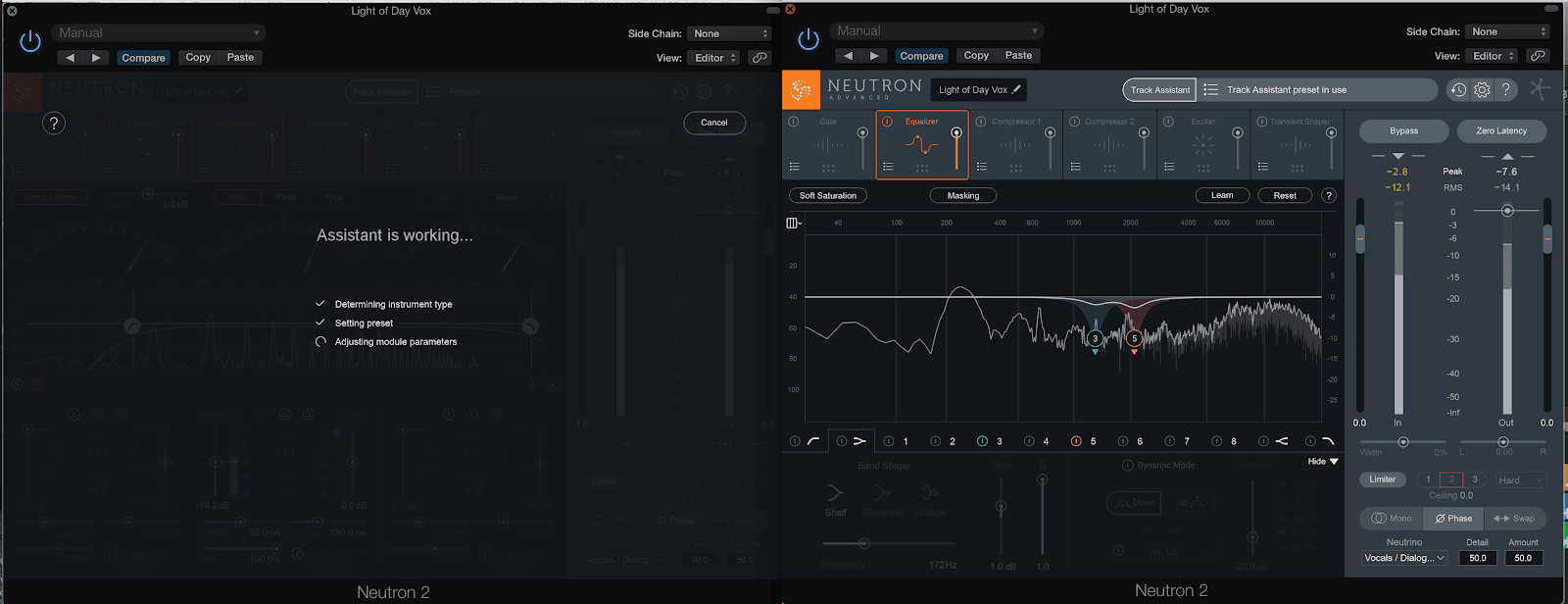Go to next preset in right window
Screen dimensions: 1568x604
coord(874,56)
